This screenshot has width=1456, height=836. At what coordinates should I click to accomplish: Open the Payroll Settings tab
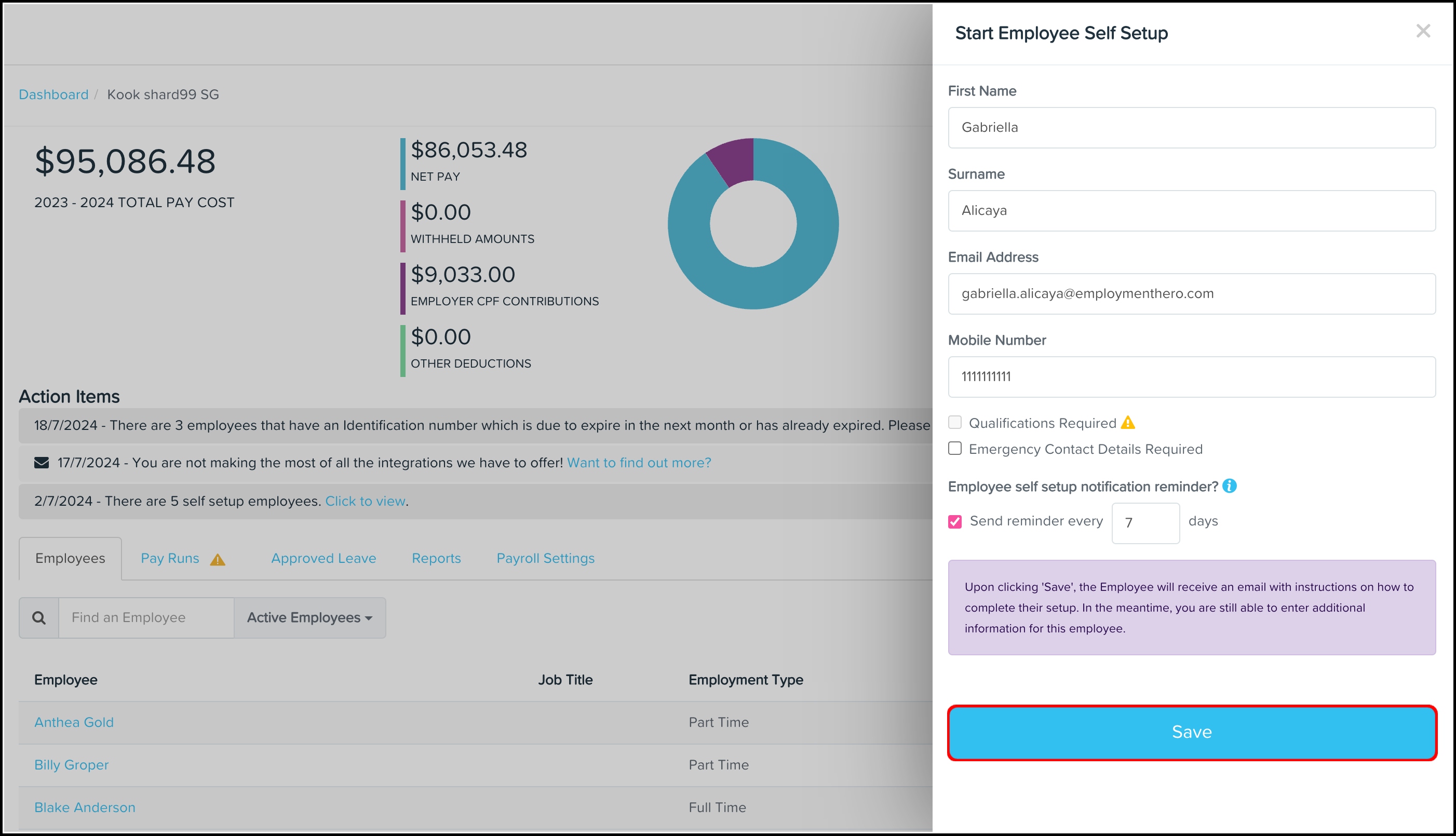point(545,558)
